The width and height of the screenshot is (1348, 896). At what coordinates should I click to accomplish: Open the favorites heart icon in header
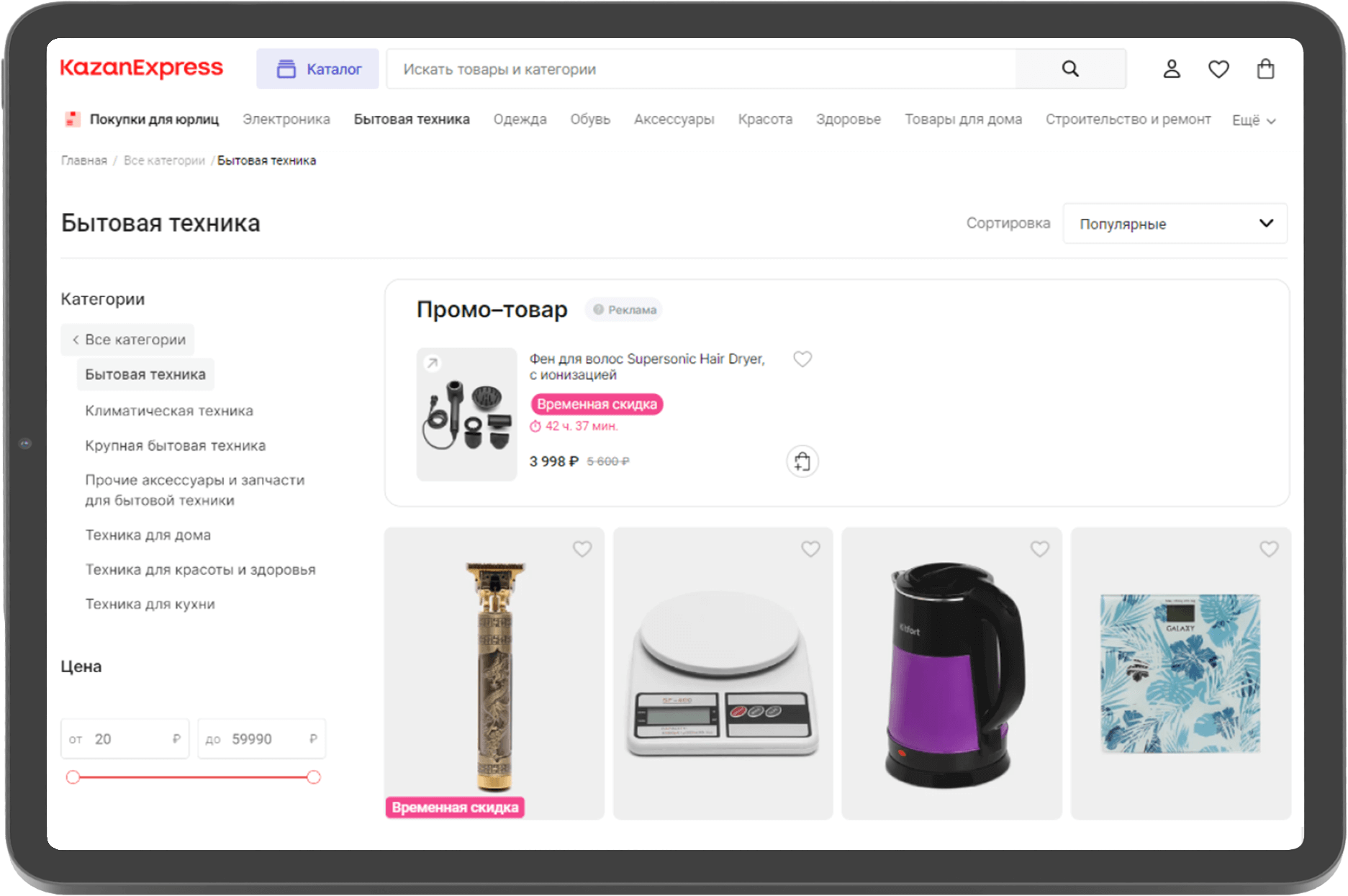pos(1218,69)
